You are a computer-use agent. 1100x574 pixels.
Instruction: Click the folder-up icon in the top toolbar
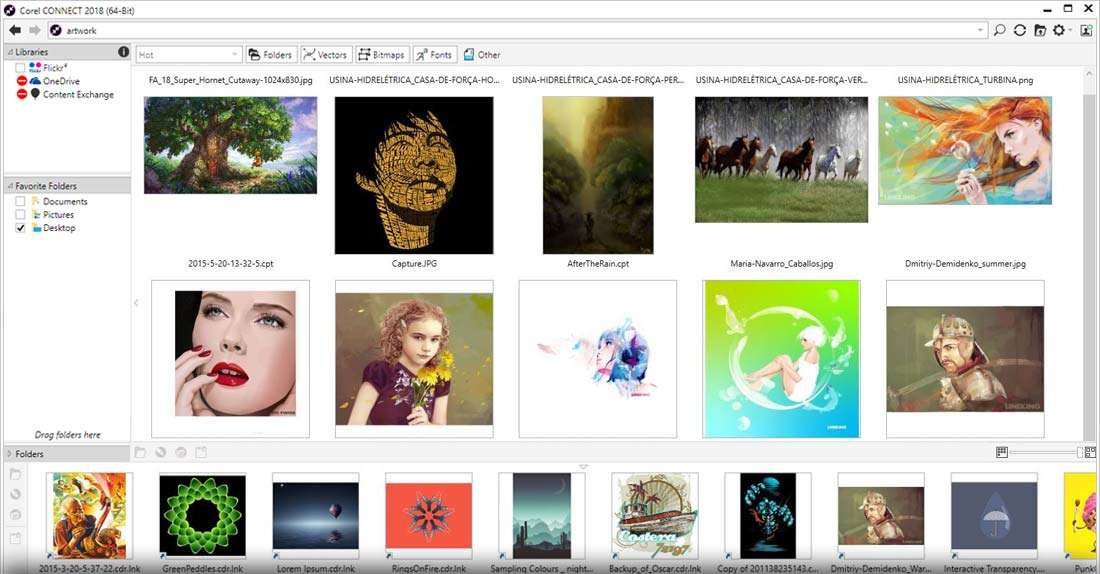coord(1039,31)
